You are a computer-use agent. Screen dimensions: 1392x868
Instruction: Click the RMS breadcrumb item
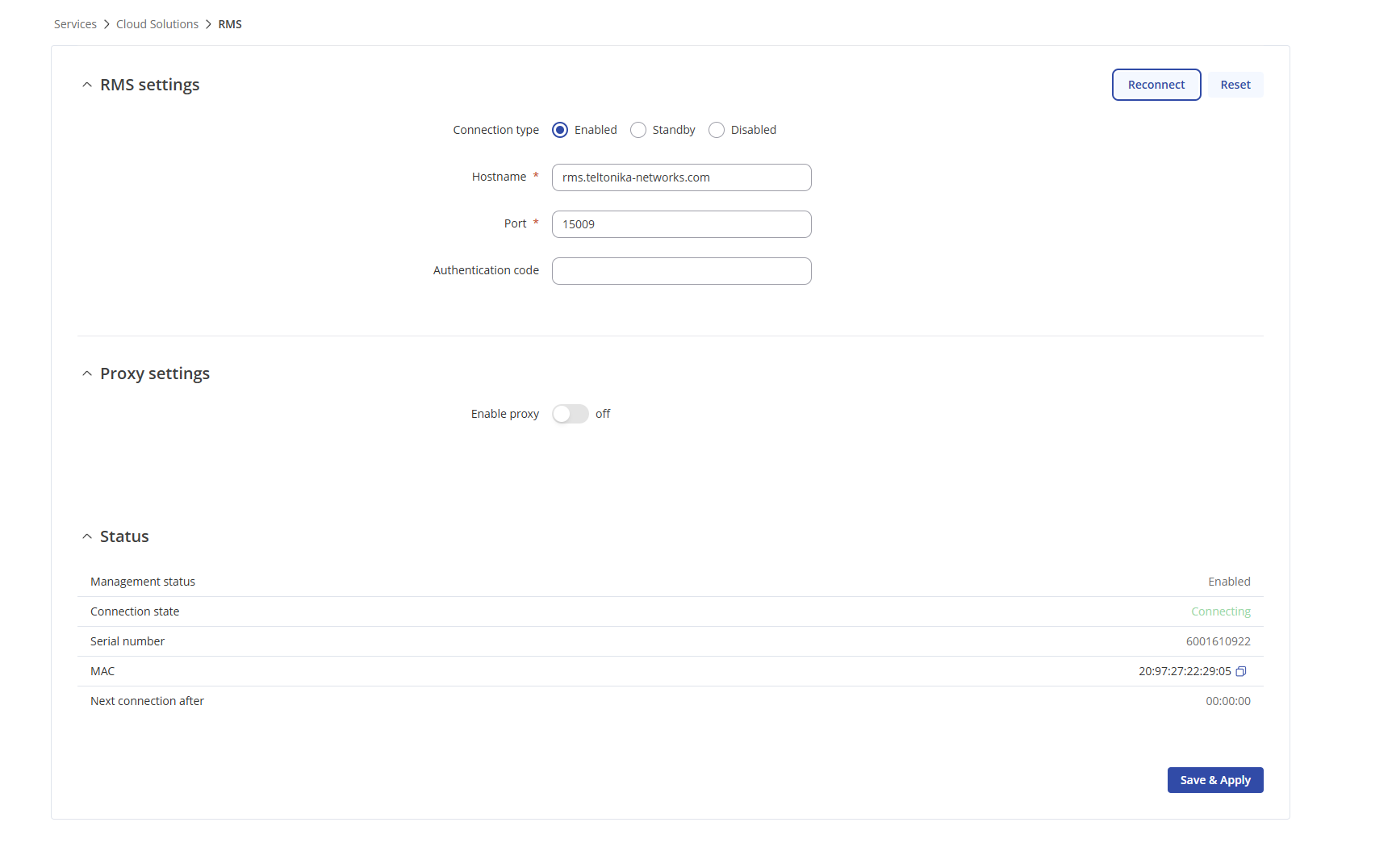(x=230, y=24)
